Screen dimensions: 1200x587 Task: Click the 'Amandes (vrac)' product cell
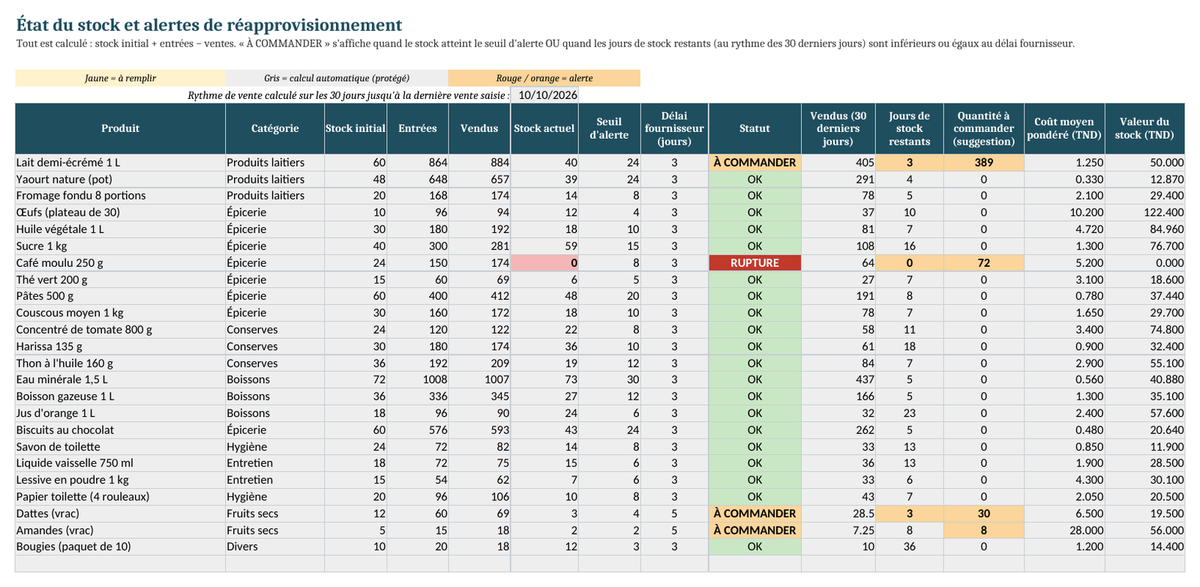point(120,530)
